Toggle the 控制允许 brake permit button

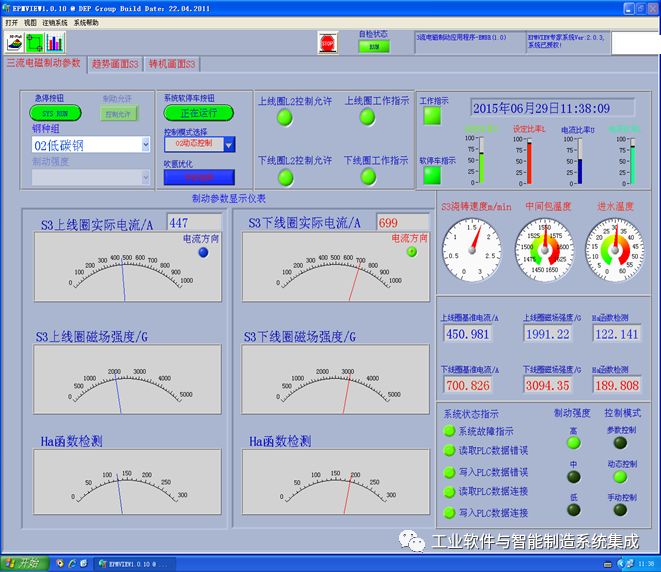pyautogui.click(x=118, y=114)
